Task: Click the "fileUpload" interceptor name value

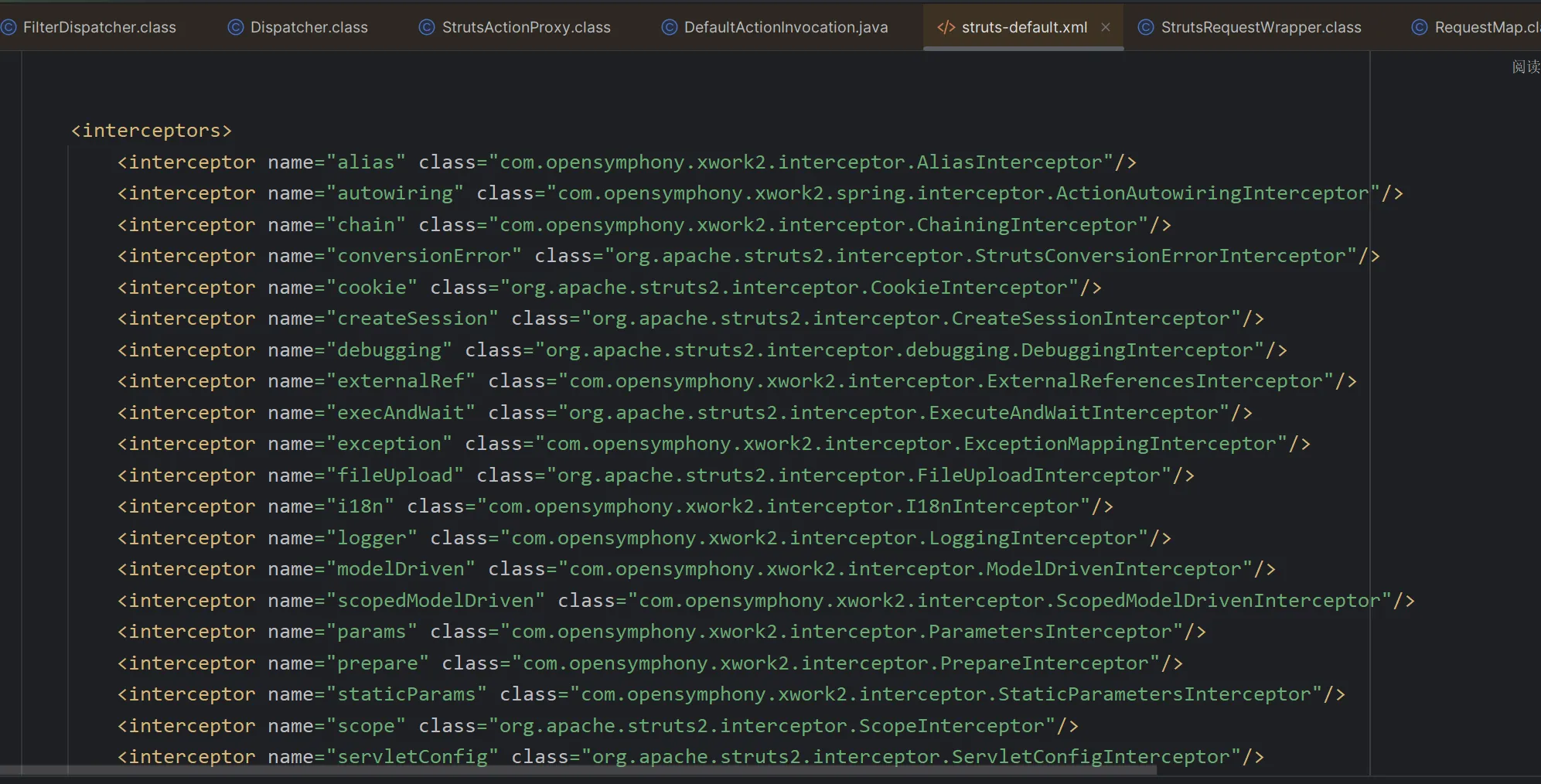Action: [x=394, y=476]
